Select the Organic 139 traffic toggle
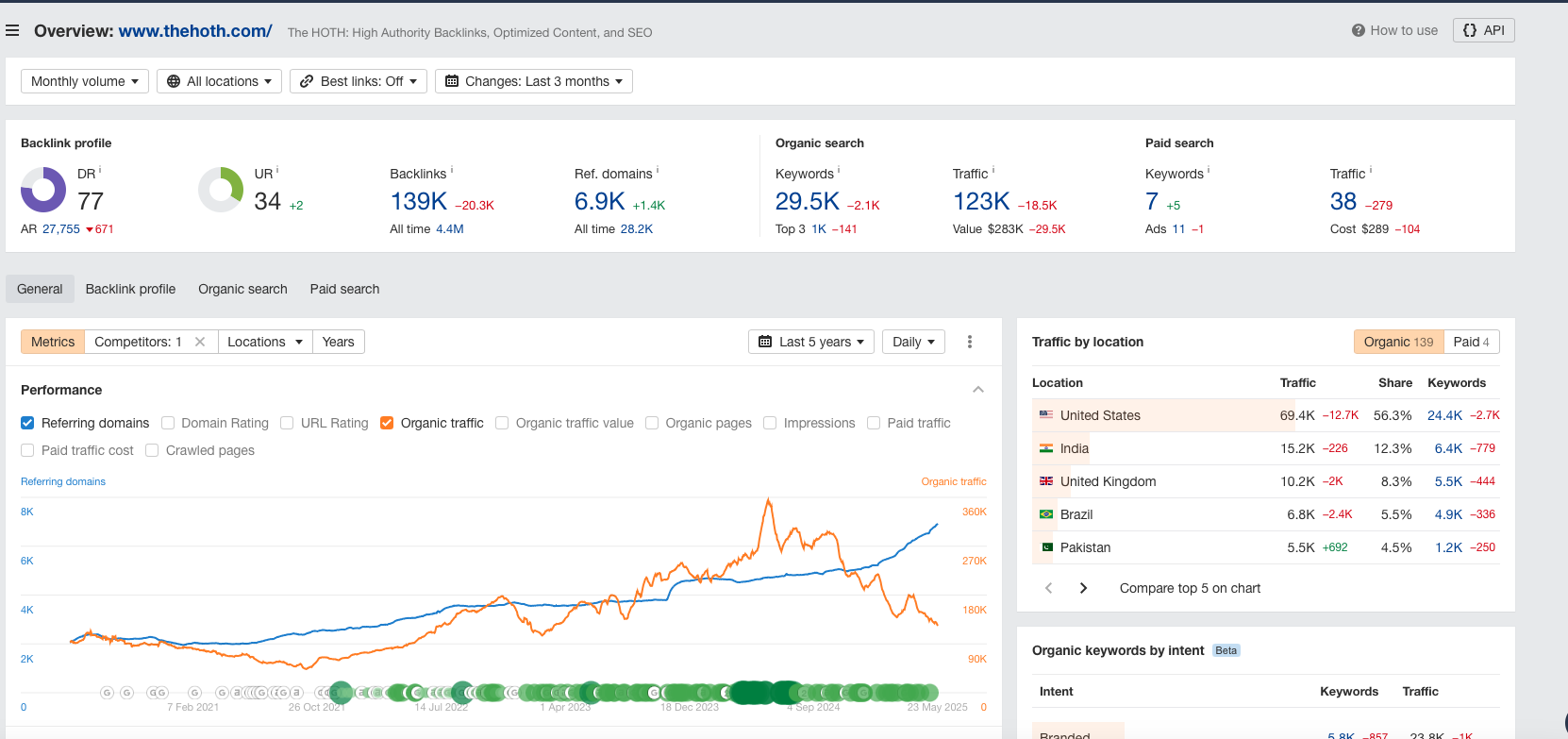This screenshot has width=1568, height=739. [x=1398, y=342]
